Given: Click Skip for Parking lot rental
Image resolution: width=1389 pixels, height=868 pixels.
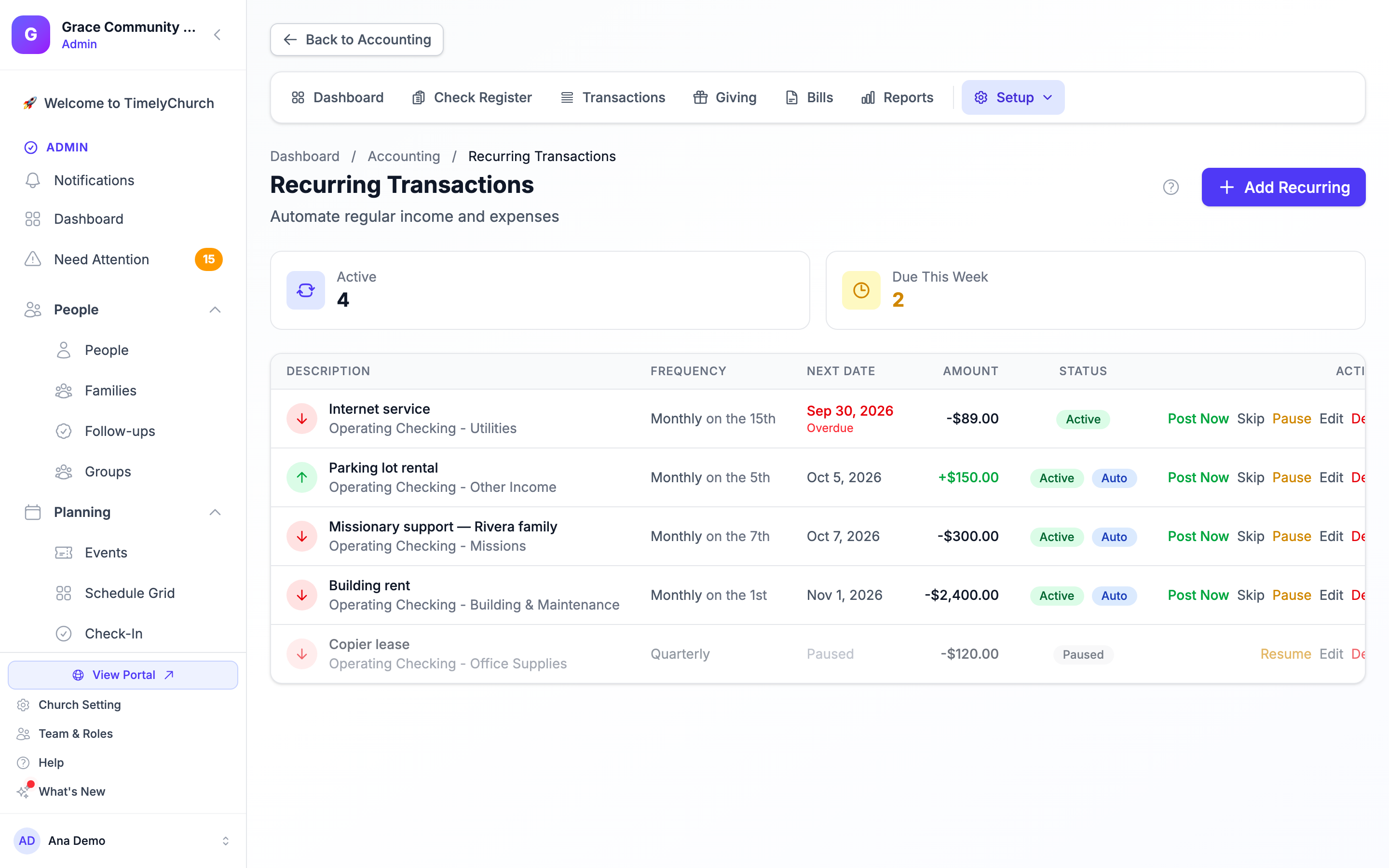Looking at the screenshot, I should point(1250,477).
